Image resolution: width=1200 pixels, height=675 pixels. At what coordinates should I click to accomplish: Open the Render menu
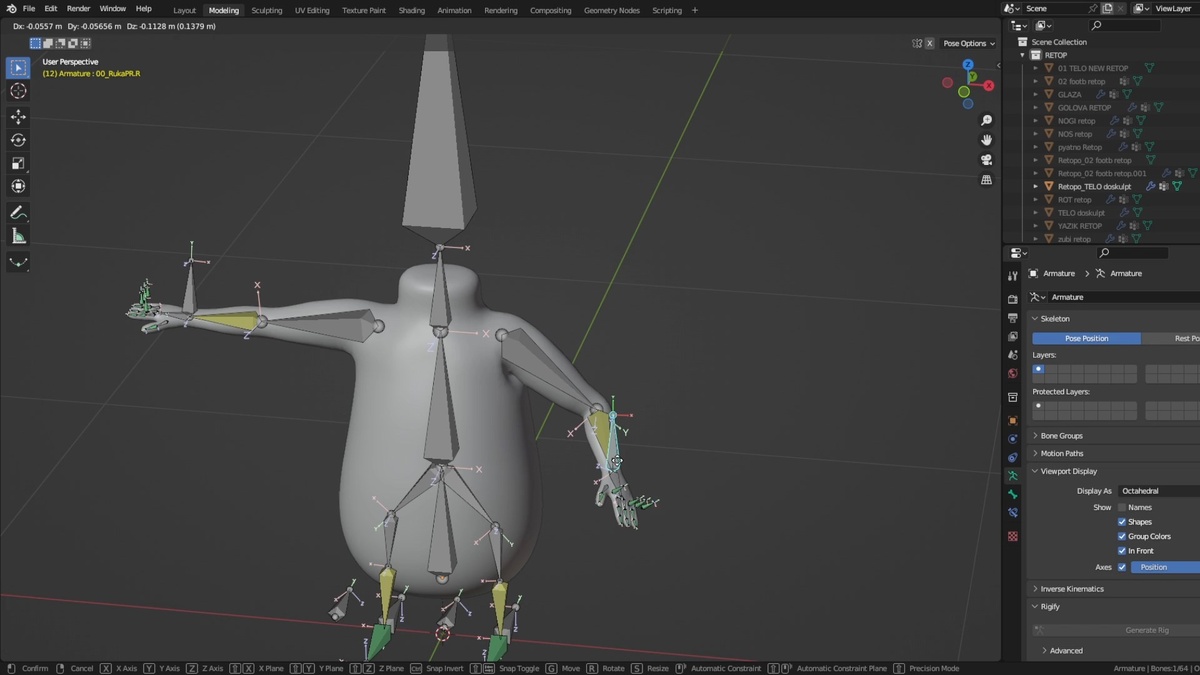click(78, 9)
